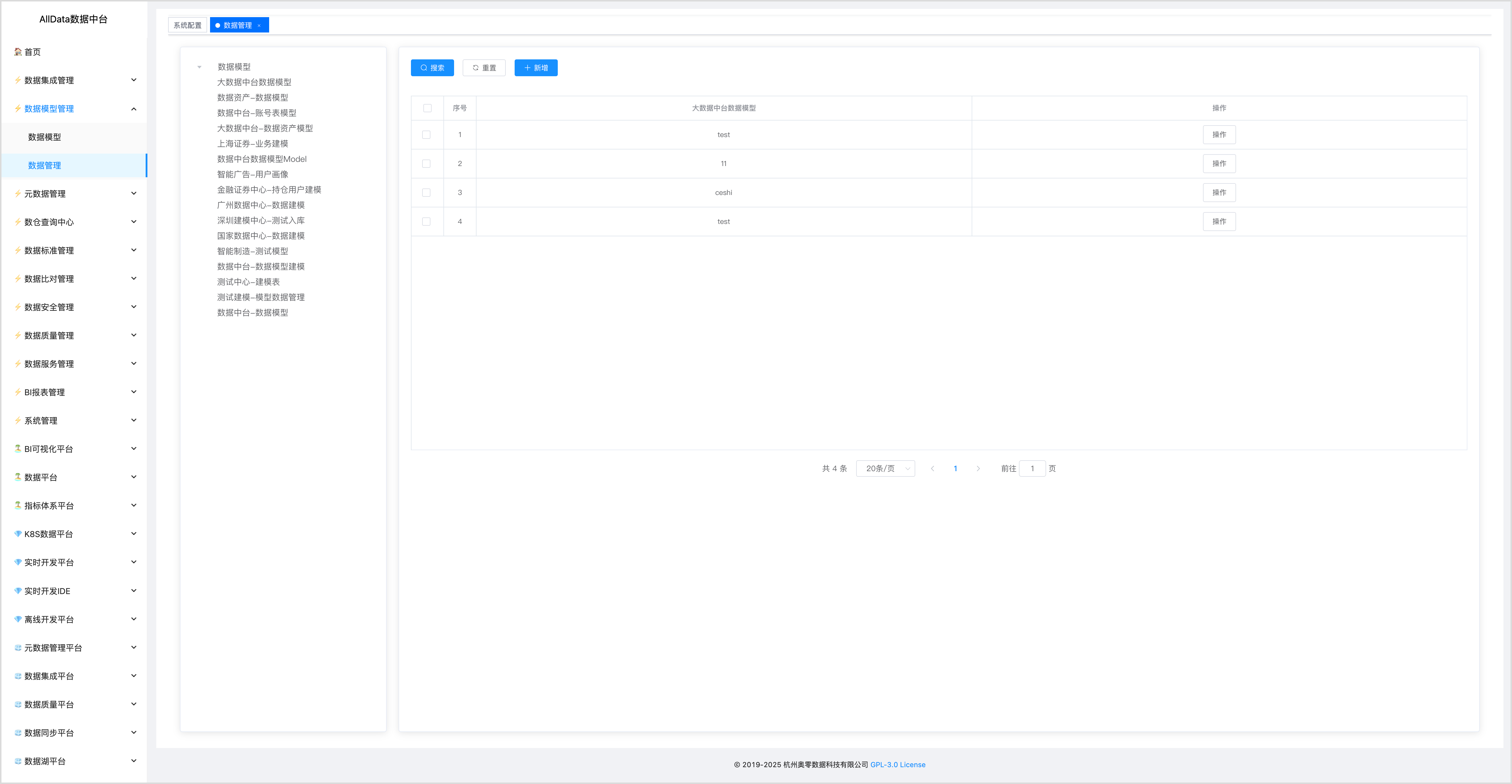The image size is (1512, 784).
Task: Open the 20条/页 page size dropdown
Action: (885, 468)
